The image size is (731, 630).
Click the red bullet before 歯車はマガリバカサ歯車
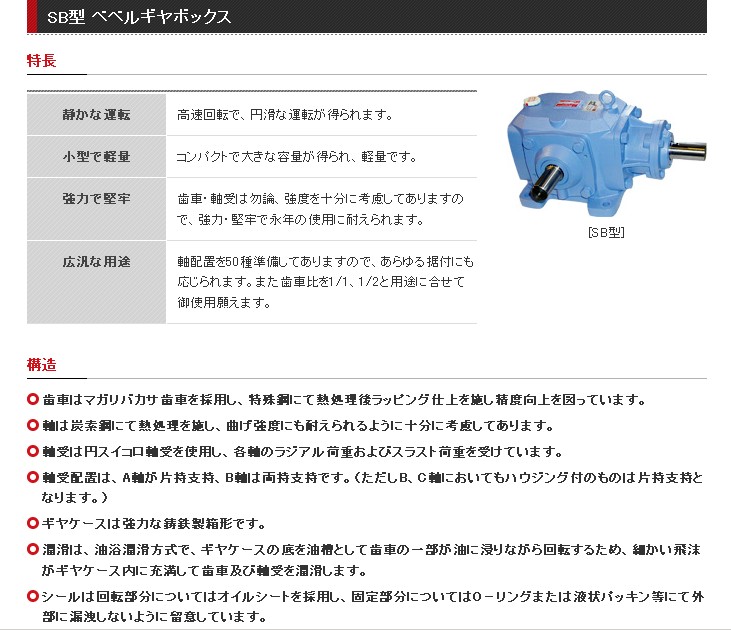click(x=33, y=400)
